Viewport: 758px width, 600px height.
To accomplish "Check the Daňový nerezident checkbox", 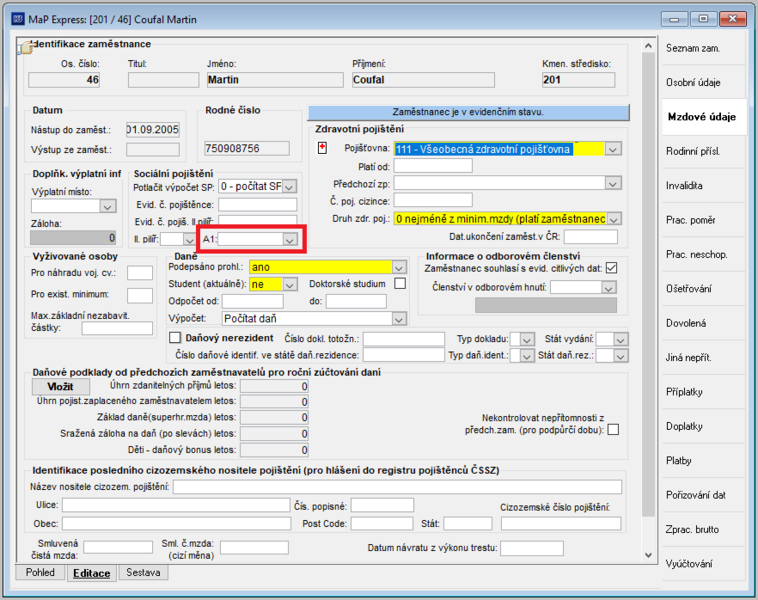I will 175,337.
